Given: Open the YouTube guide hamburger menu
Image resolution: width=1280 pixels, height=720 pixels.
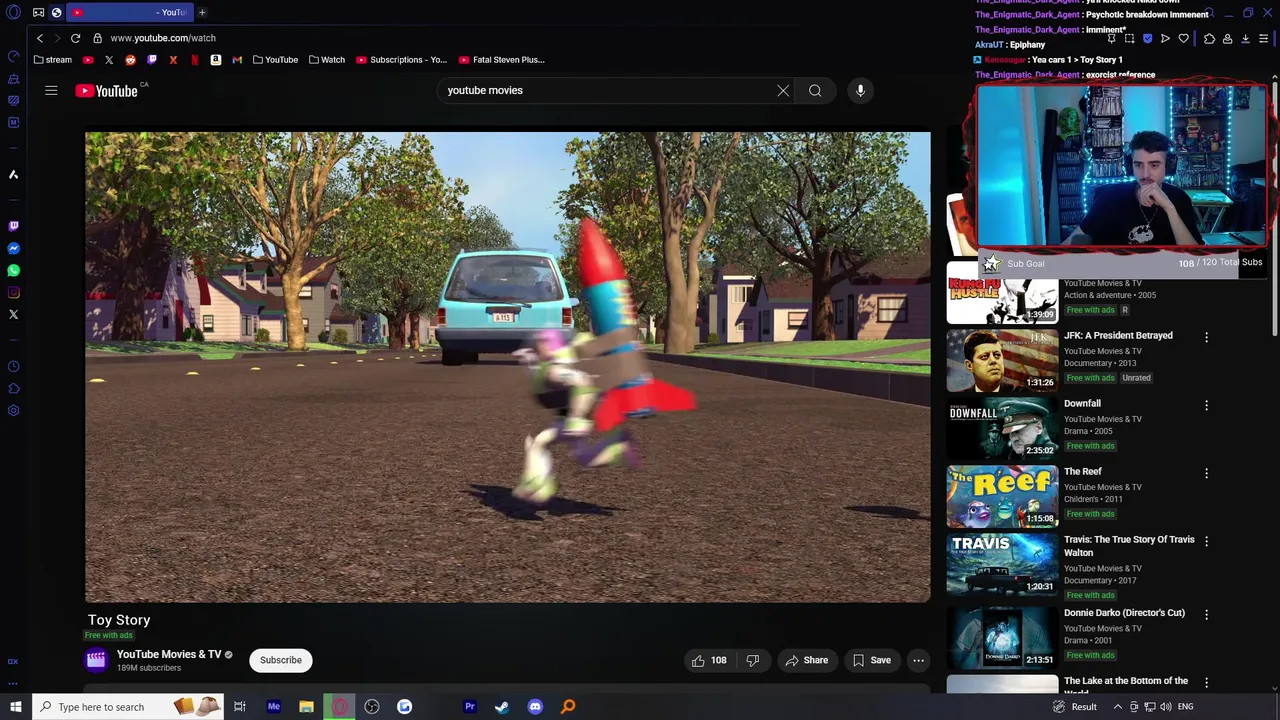Looking at the screenshot, I should pyautogui.click(x=51, y=90).
